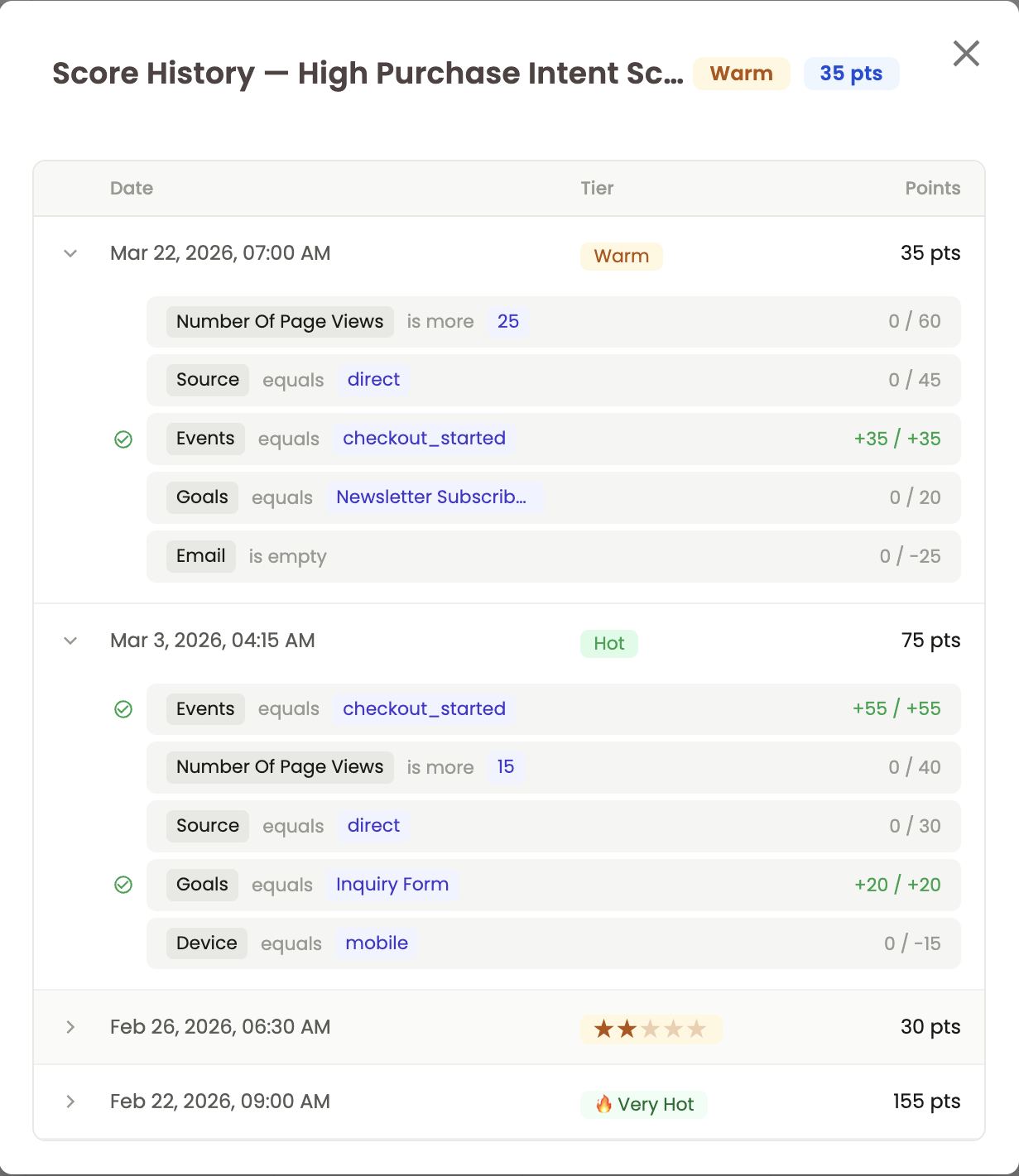The image size is (1019, 1176).
Task: Click the mobile value chip
Action: point(377,943)
